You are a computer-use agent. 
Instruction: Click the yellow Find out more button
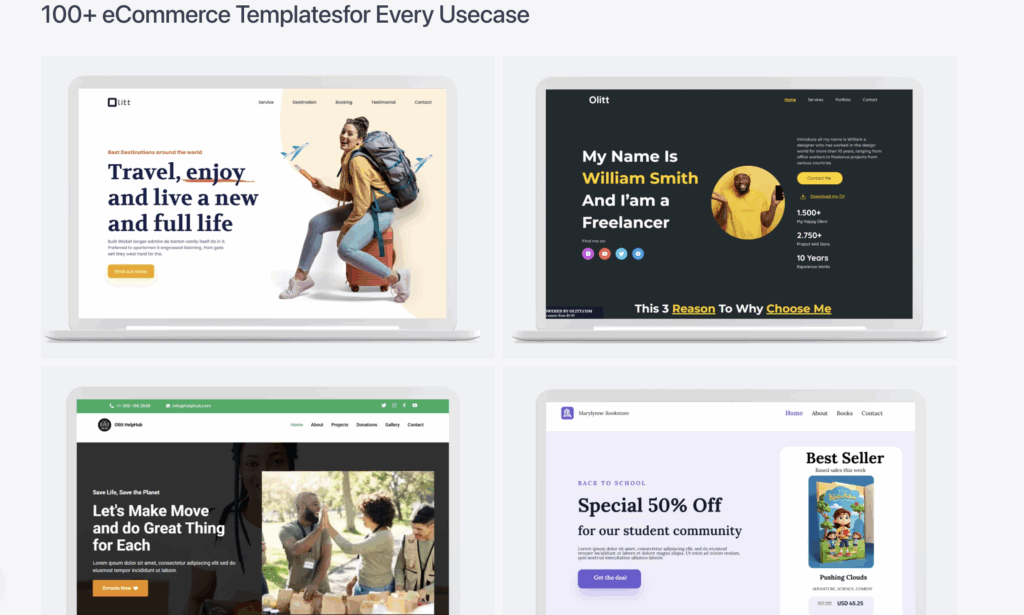[x=131, y=272]
